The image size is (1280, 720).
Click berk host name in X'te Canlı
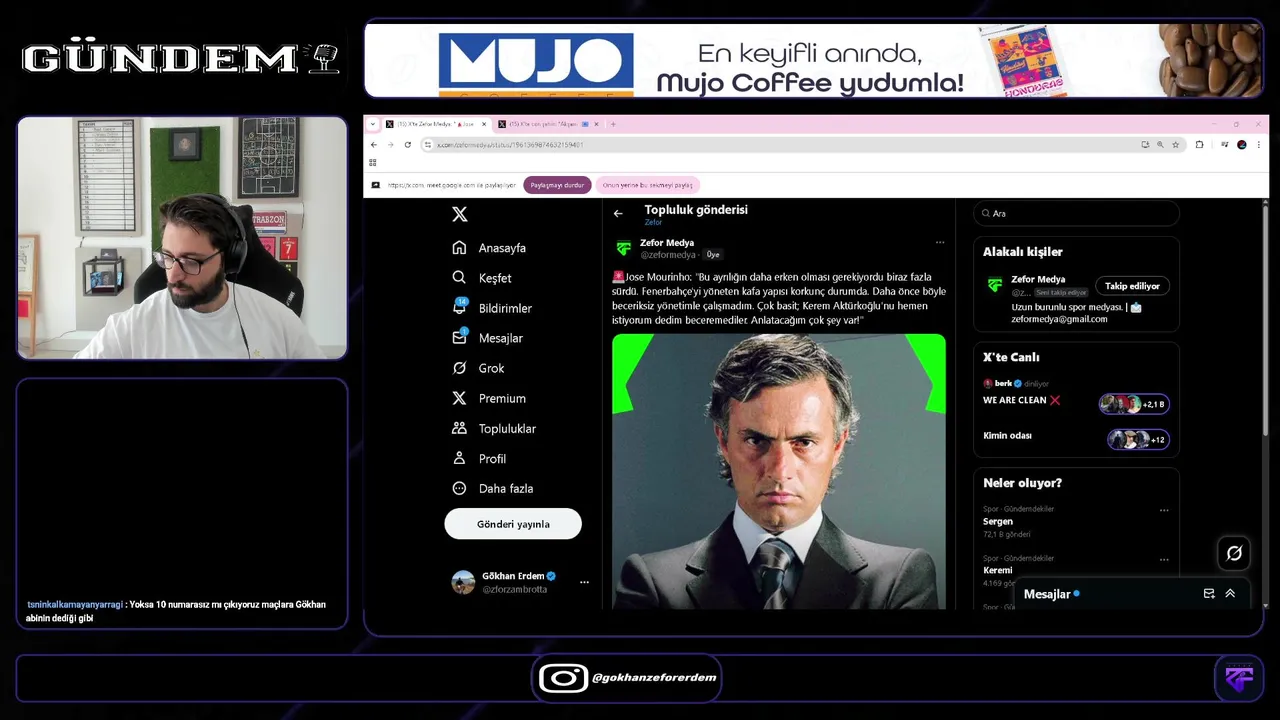(x=1002, y=383)
